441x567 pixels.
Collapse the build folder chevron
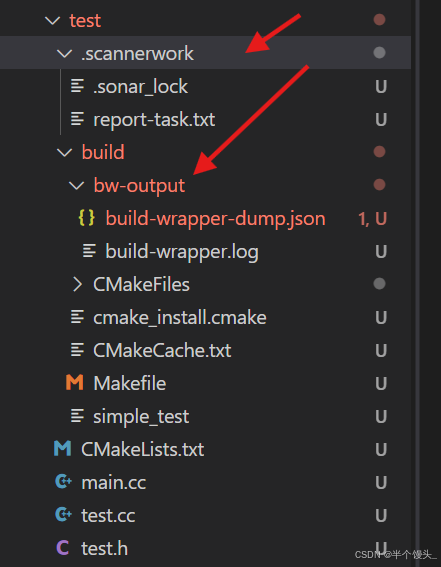(64, 152)
